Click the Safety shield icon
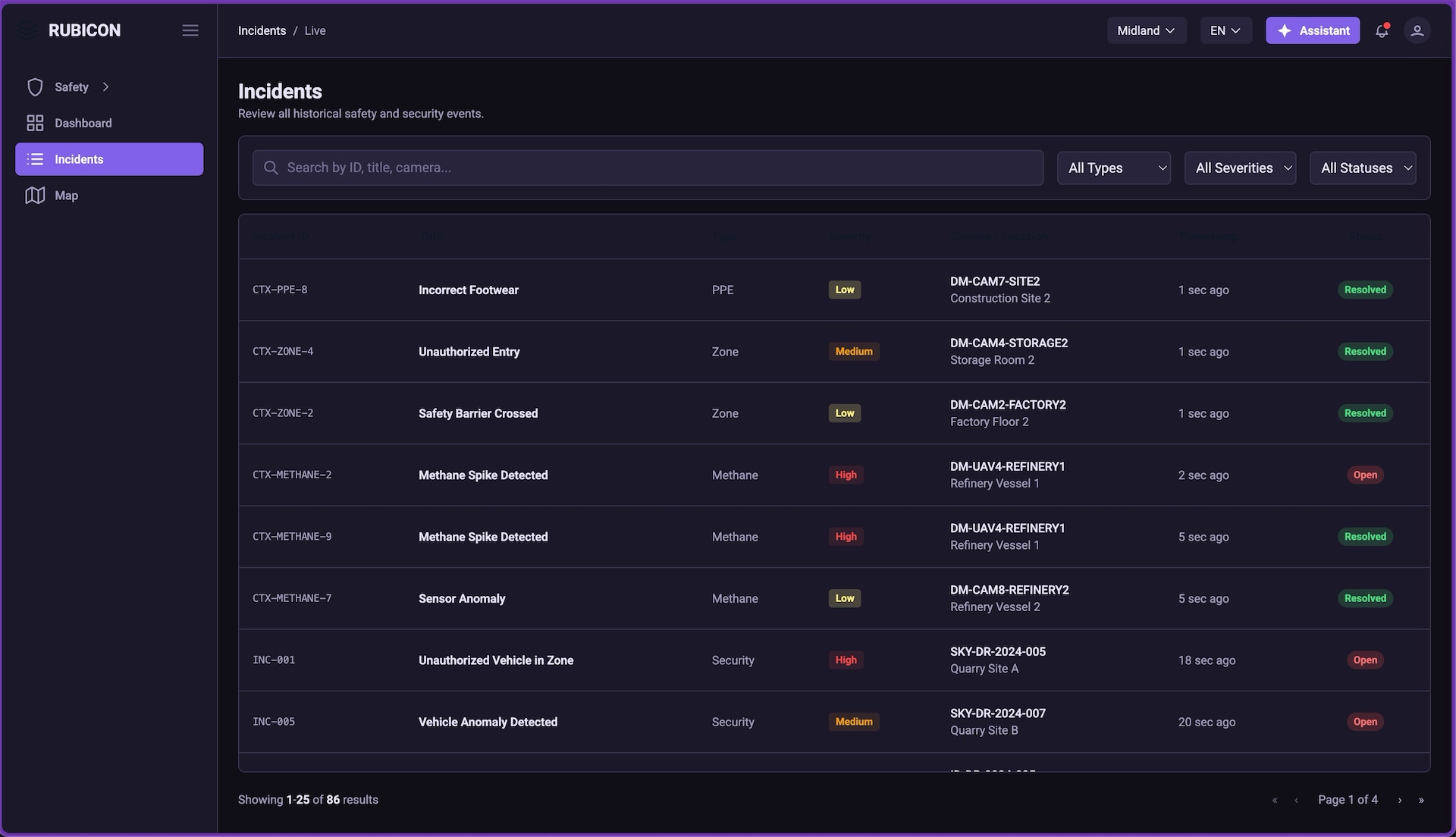 tap(35, 87)
